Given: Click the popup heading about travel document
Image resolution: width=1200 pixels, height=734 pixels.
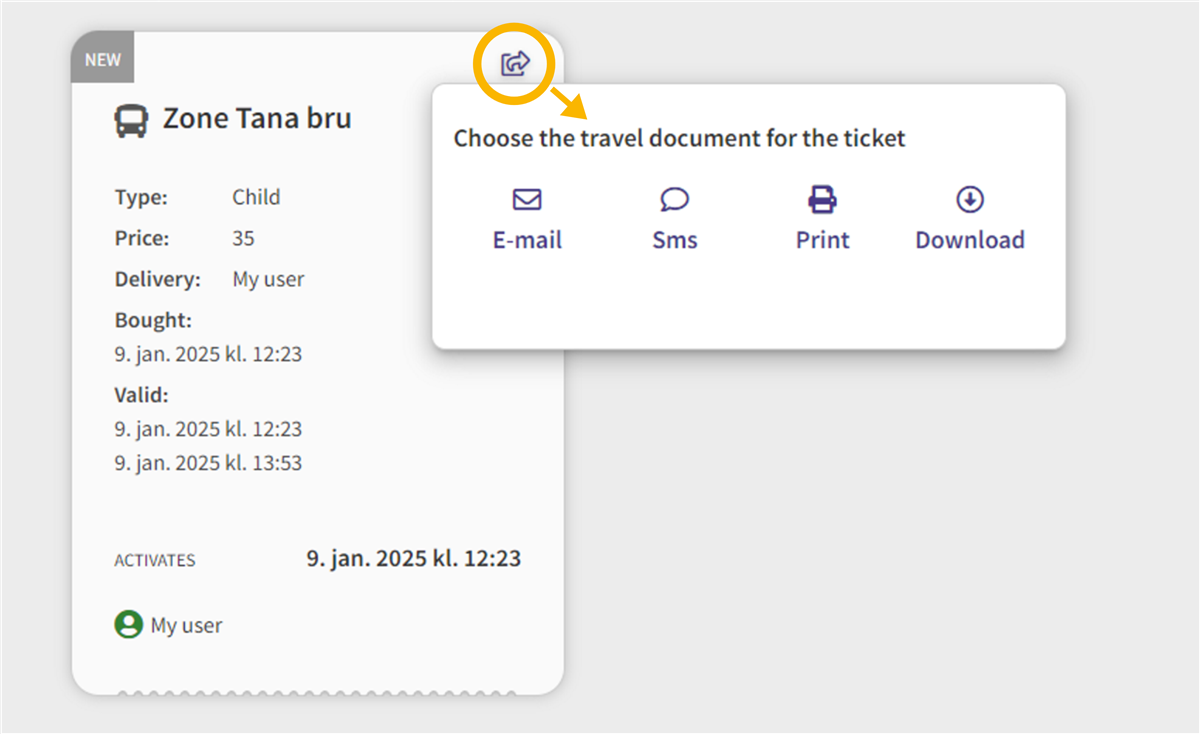Looking at the screenshot, I should point(679,138).
